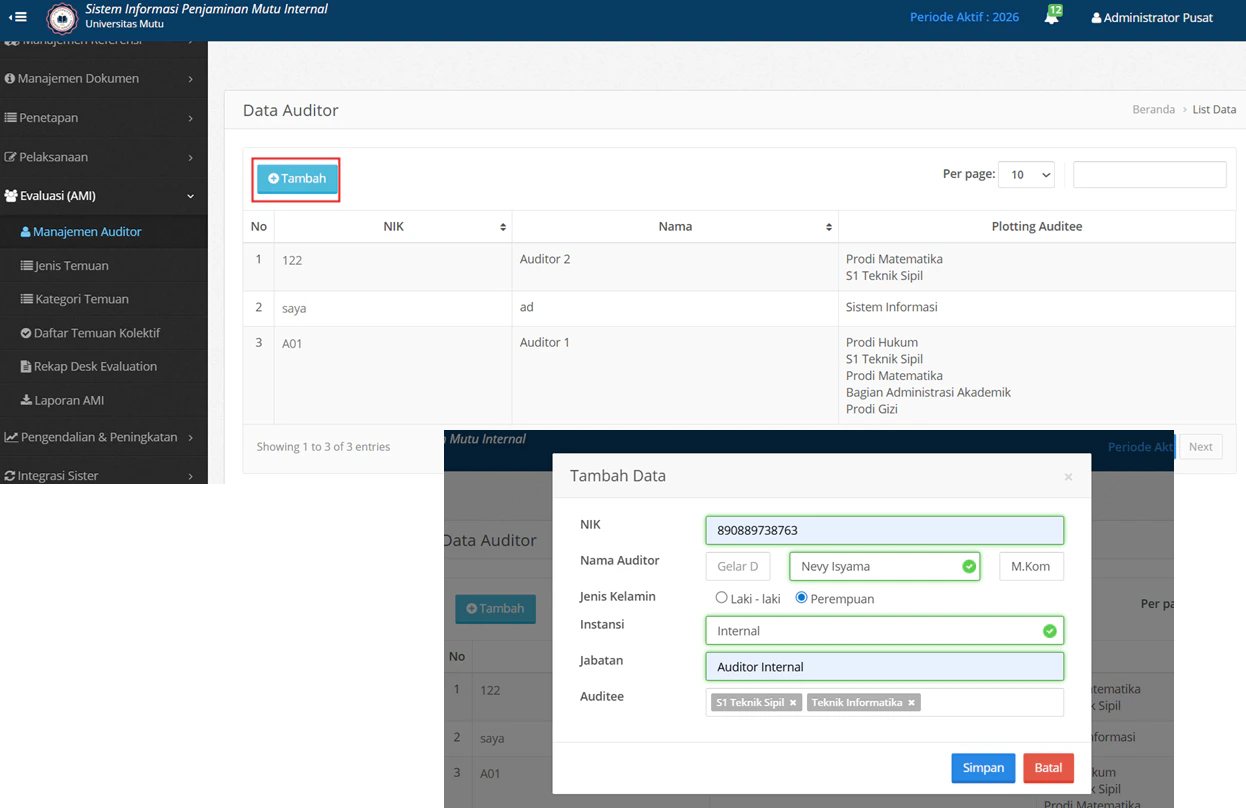This screenshot has width=1246, height=808.
Task: Click the Batal button
Action: tap(1048, 768)
